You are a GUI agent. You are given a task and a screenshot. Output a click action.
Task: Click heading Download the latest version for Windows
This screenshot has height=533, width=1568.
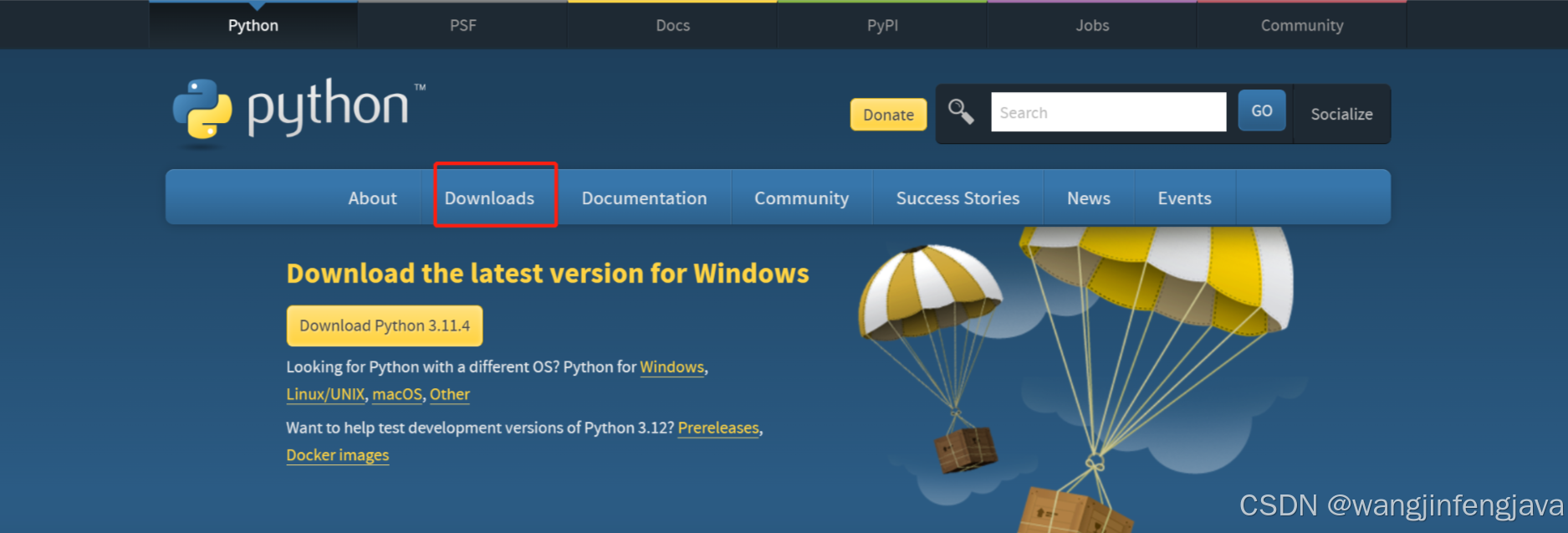(548, 274)
